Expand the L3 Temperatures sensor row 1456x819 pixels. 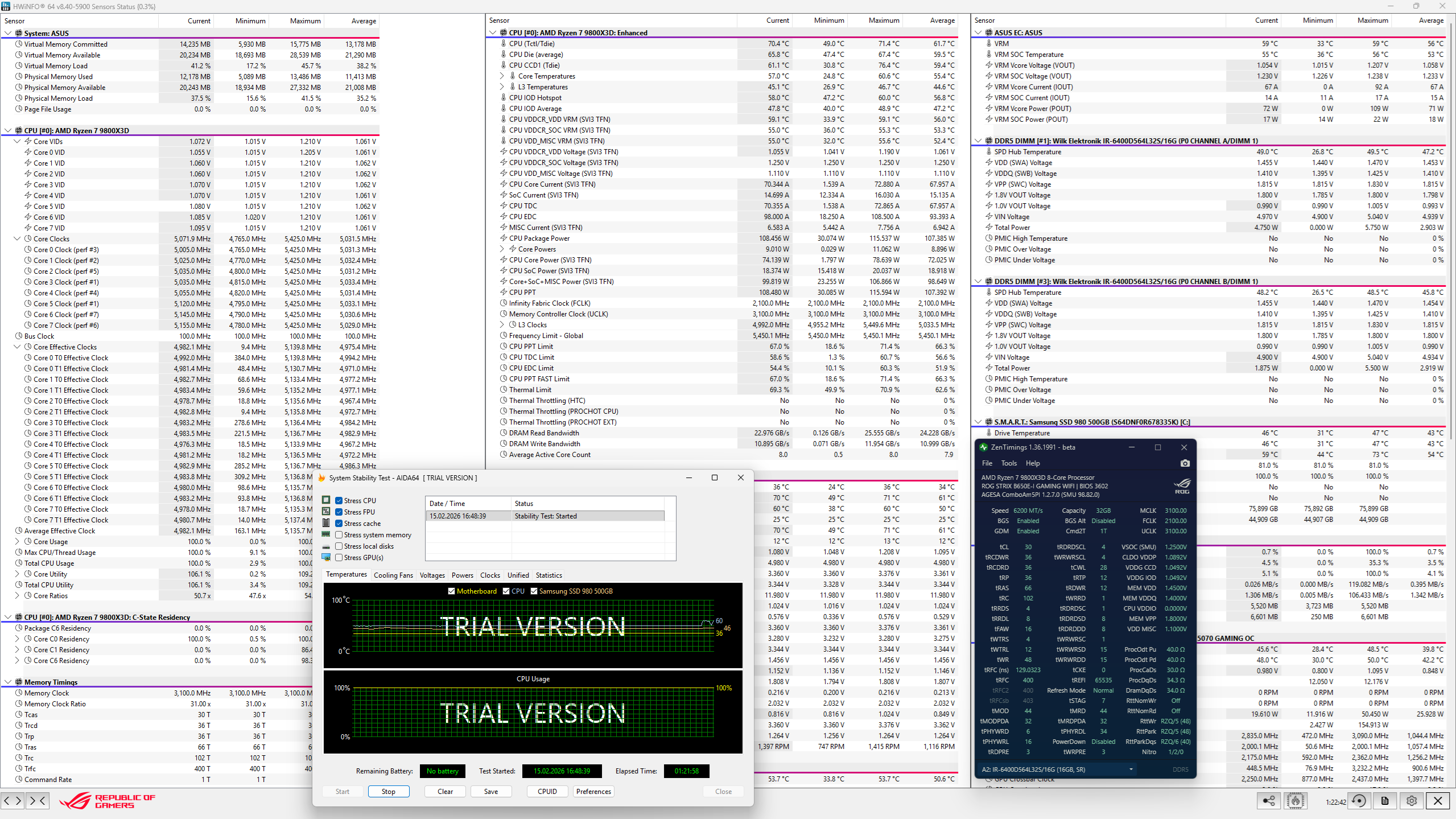pyautogui.click(x=502, y=87)
